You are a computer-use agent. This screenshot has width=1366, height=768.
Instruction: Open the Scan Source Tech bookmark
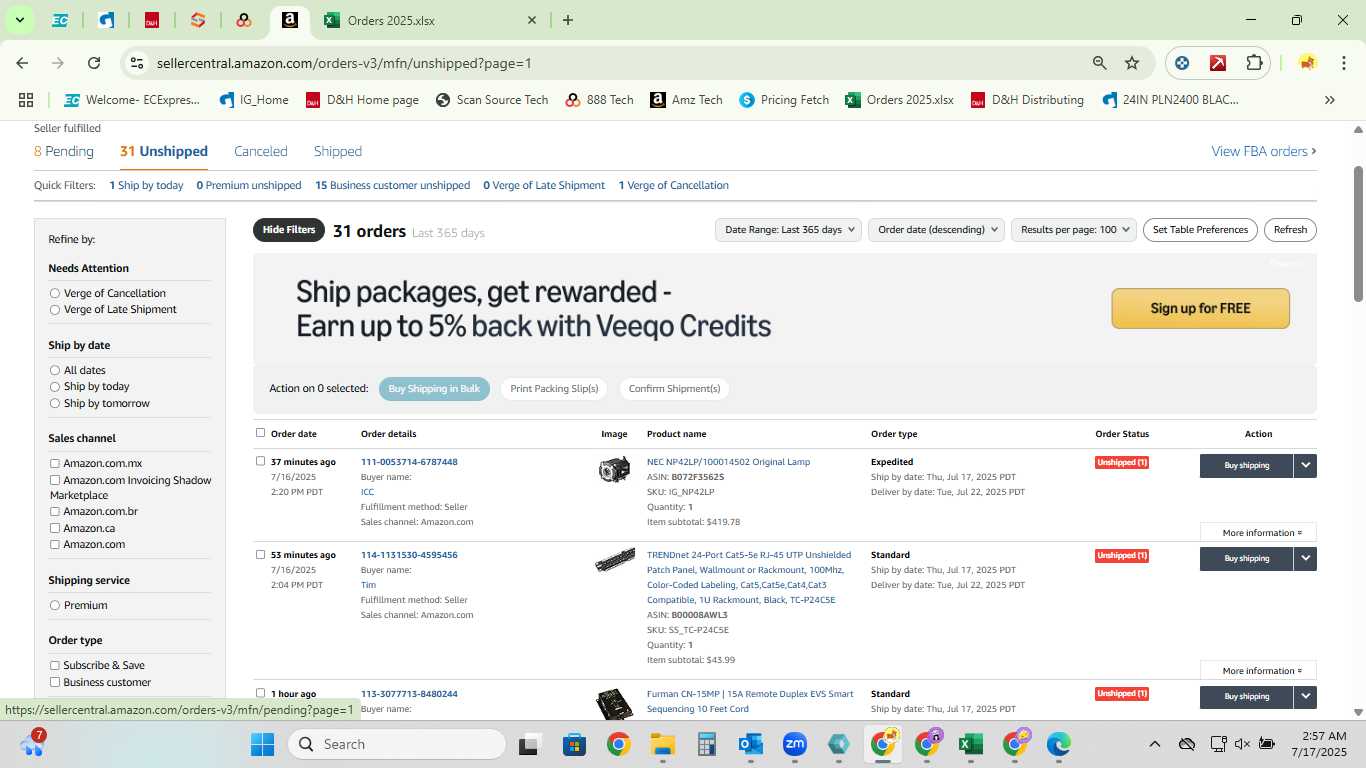492,100
